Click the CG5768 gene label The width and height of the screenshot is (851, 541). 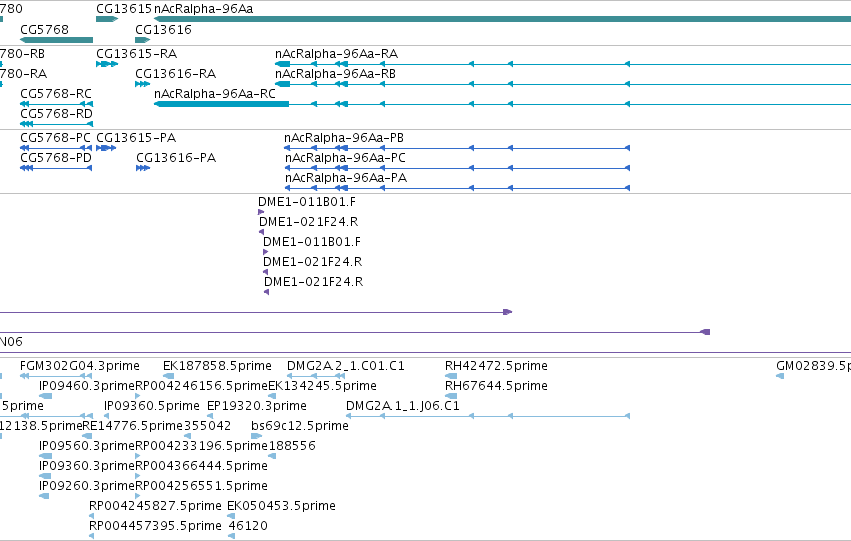coord(45,29)
